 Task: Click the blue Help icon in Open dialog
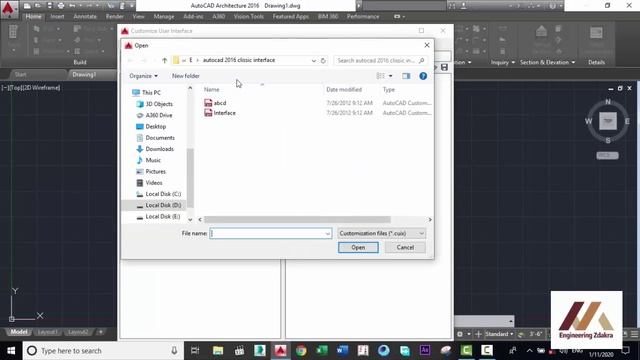coord(423,76)
